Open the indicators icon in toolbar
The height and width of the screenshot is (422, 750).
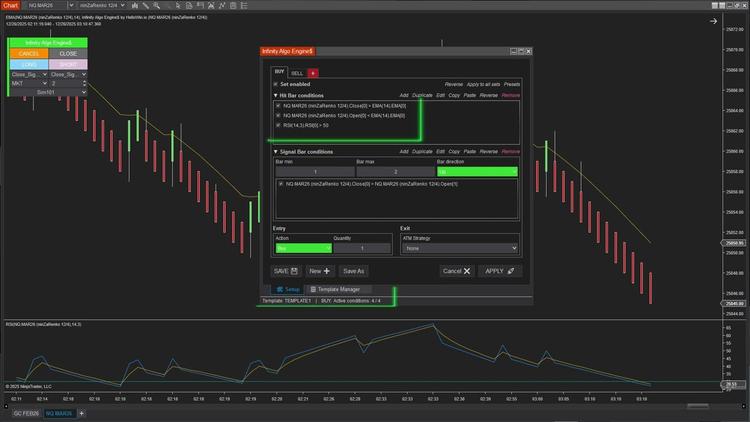(211, 5)
